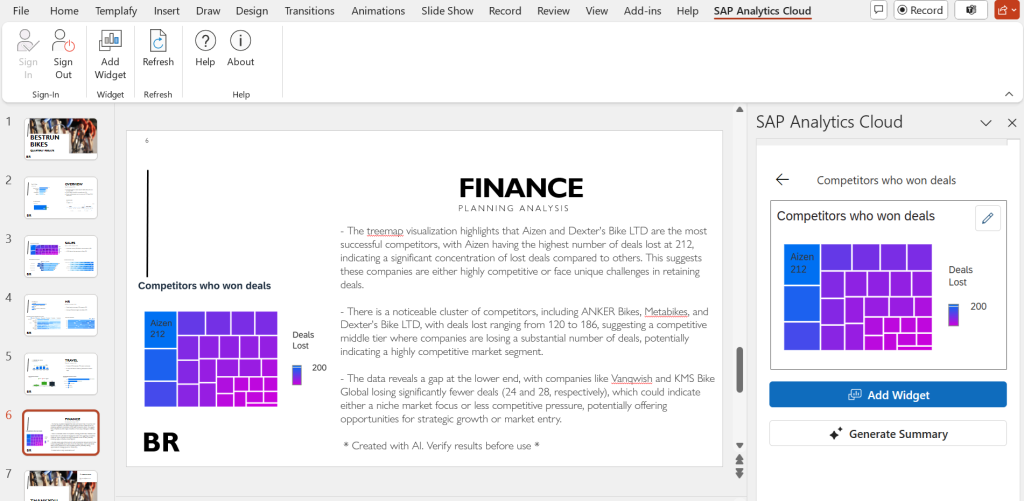Click Deals Lost legend color bar on slide

[297, 375]
